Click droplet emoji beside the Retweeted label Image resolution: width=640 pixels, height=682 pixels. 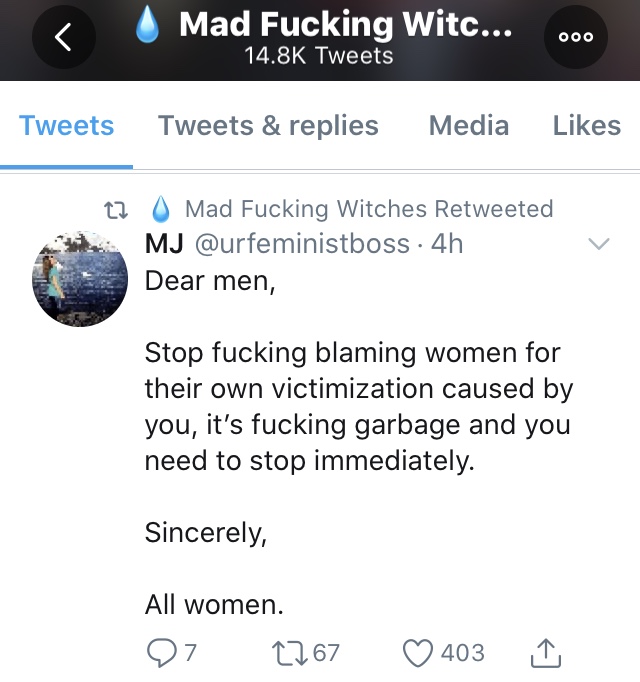[160, 209]
